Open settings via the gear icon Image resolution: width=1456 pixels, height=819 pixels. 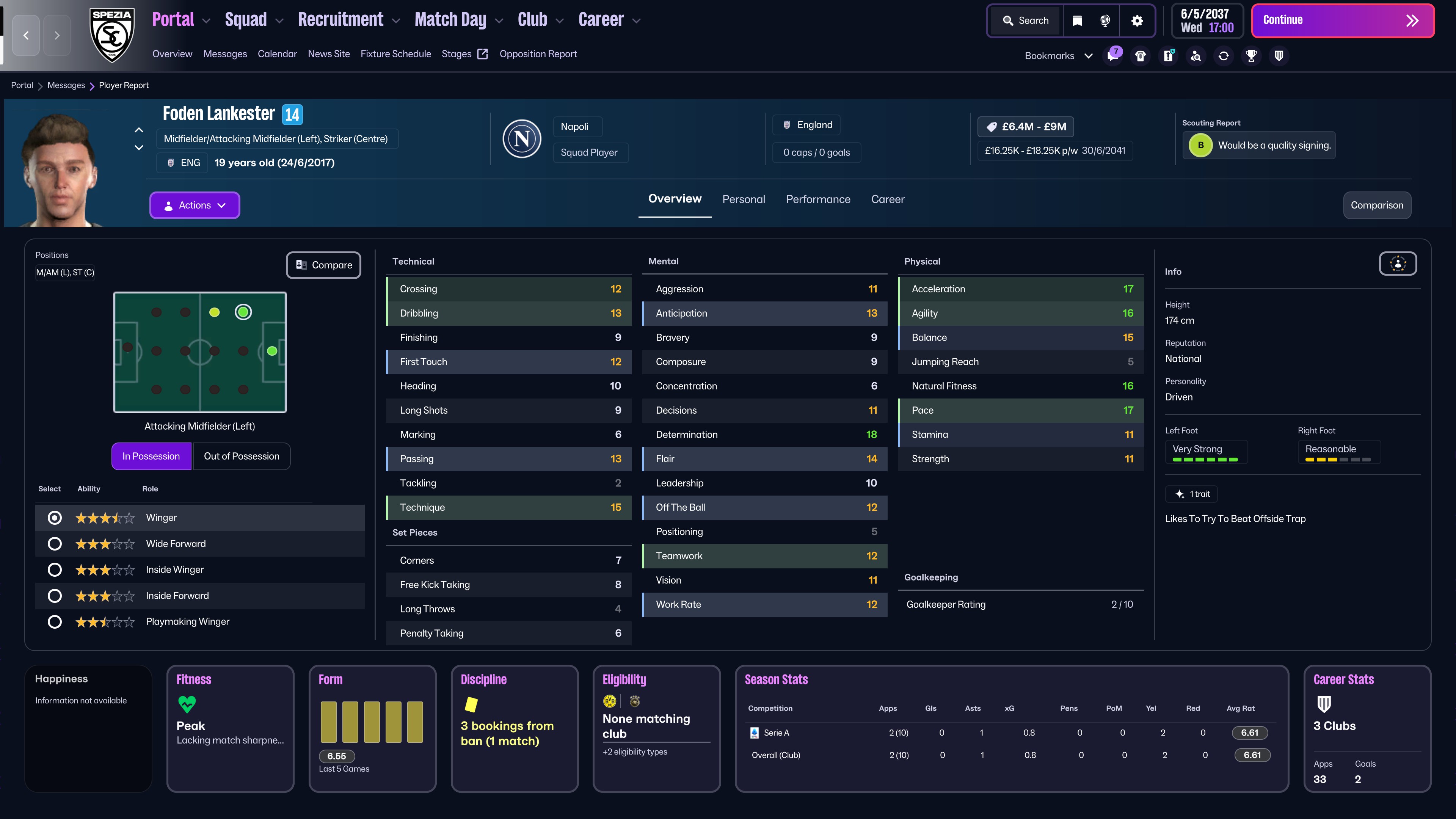1137,21
